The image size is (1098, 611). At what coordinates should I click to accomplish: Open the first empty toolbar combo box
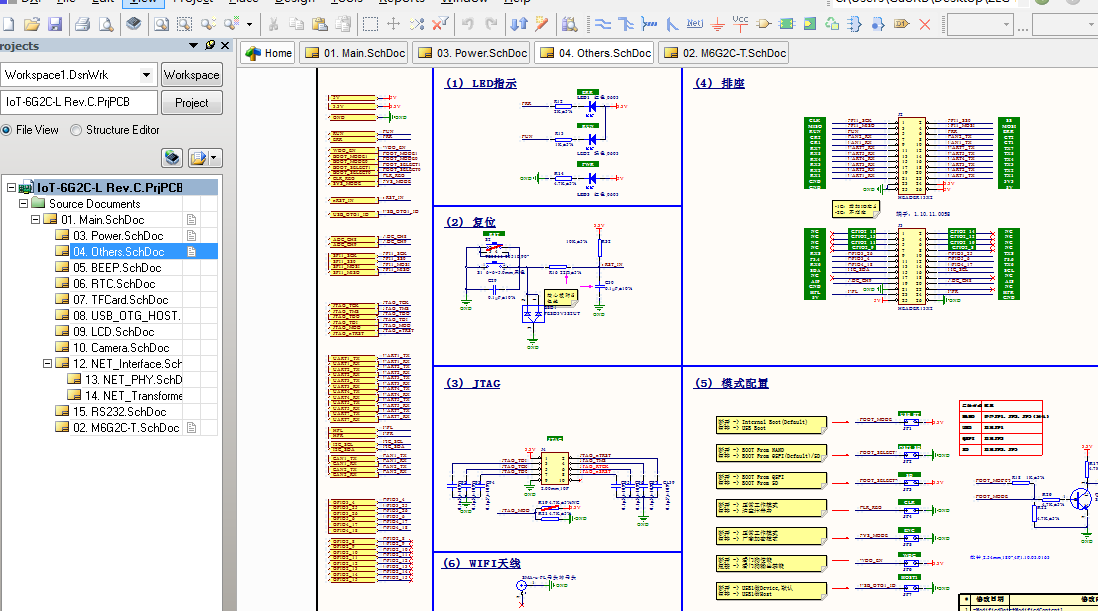(x=979, y=24)
